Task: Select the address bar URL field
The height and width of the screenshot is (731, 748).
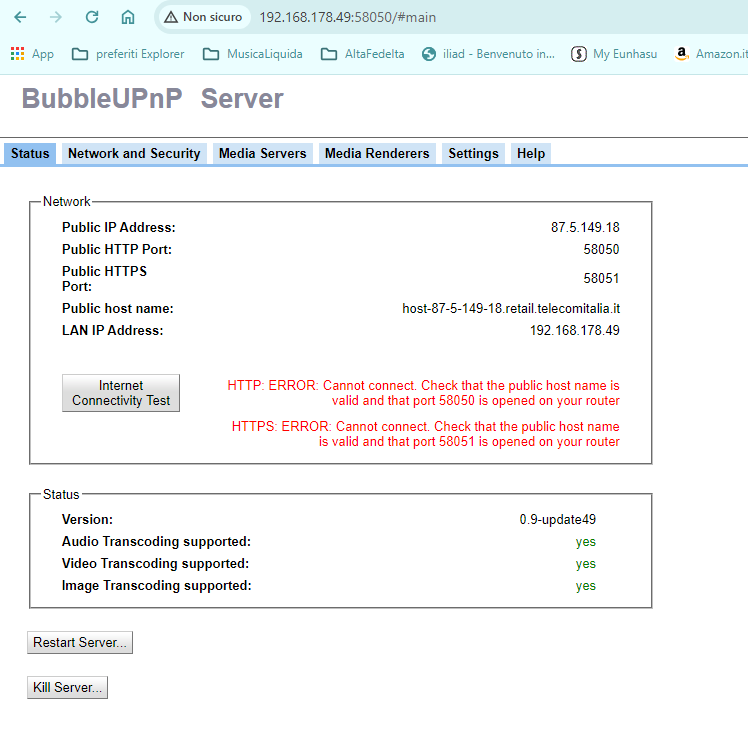Action: click(x=347, y=17)
